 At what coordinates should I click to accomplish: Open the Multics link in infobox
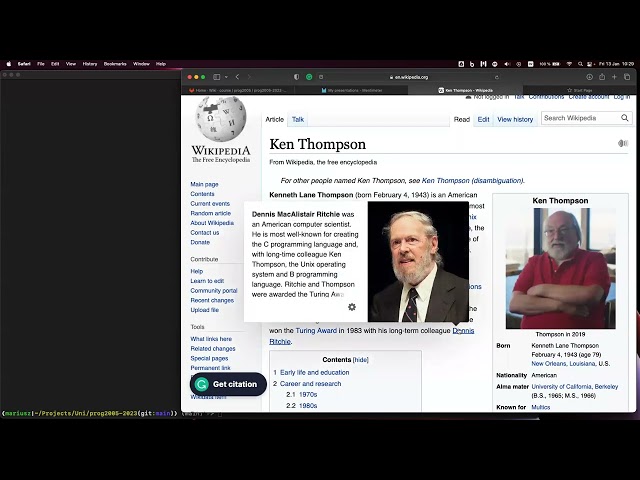541,407
